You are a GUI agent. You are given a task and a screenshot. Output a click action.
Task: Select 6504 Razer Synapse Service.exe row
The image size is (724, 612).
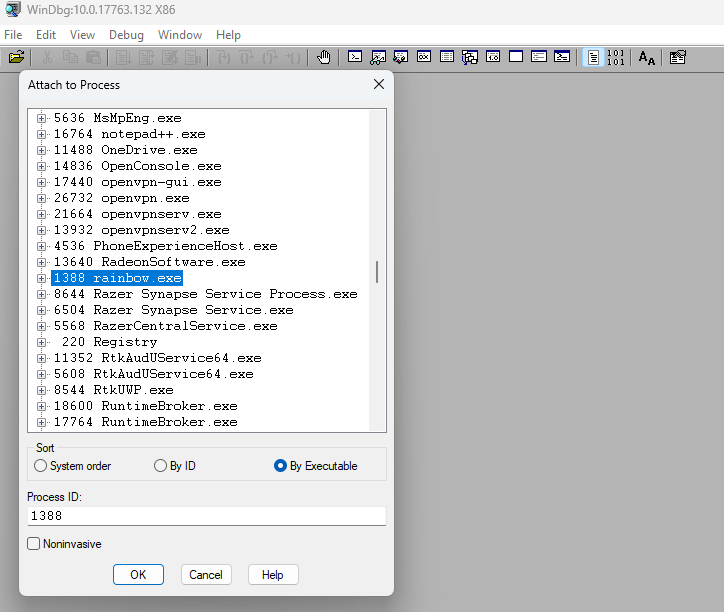click(174, 310)
